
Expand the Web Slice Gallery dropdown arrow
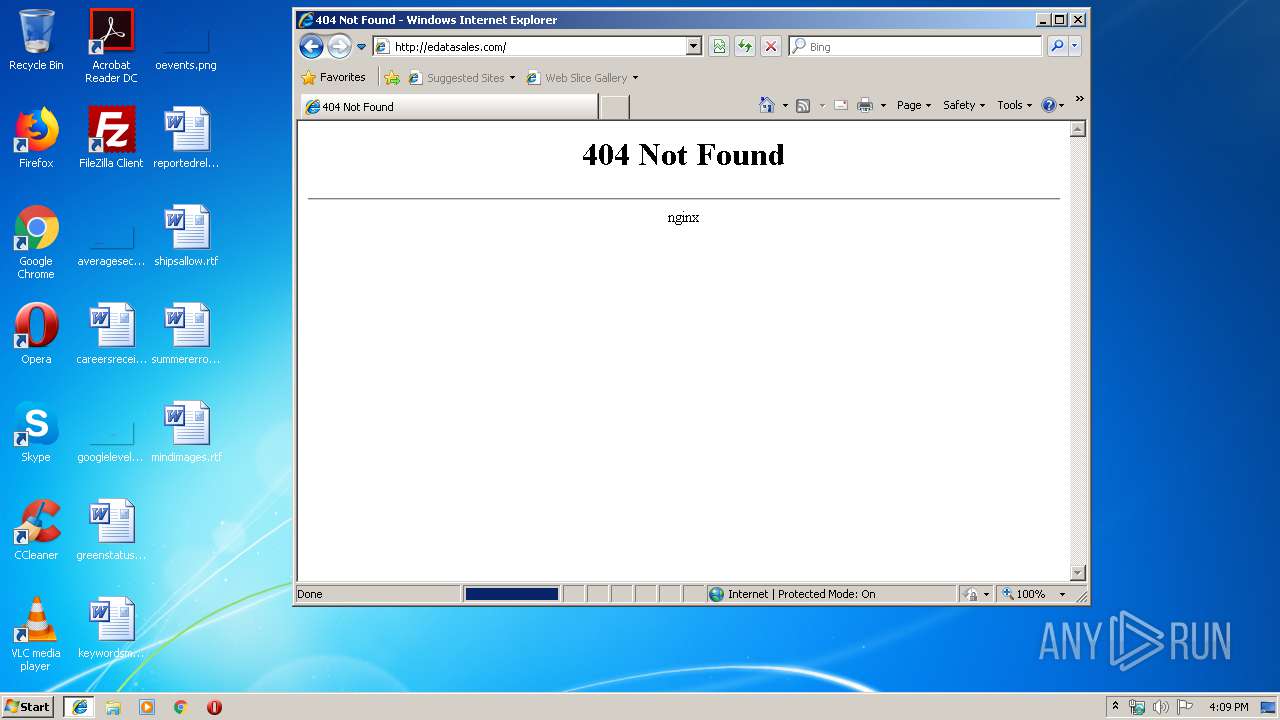[x=635, y=78]
